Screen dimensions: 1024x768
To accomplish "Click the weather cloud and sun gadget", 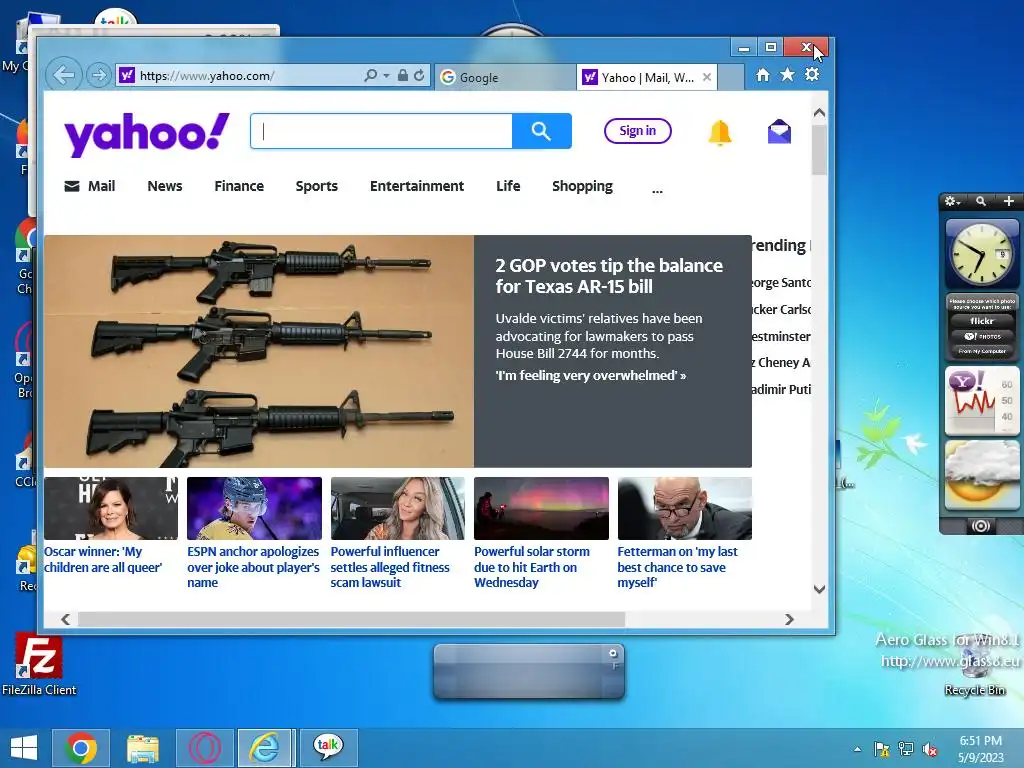I will pos(982,475).
